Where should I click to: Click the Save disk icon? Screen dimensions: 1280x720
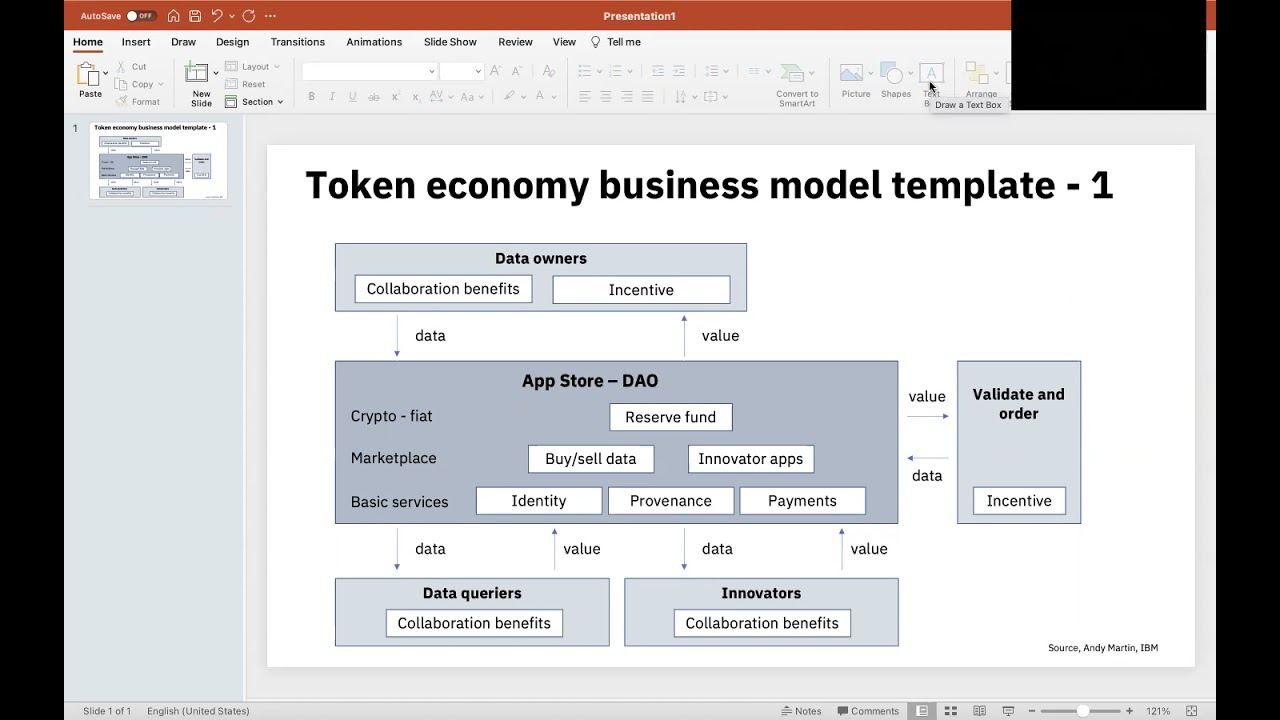coord(195,16)
